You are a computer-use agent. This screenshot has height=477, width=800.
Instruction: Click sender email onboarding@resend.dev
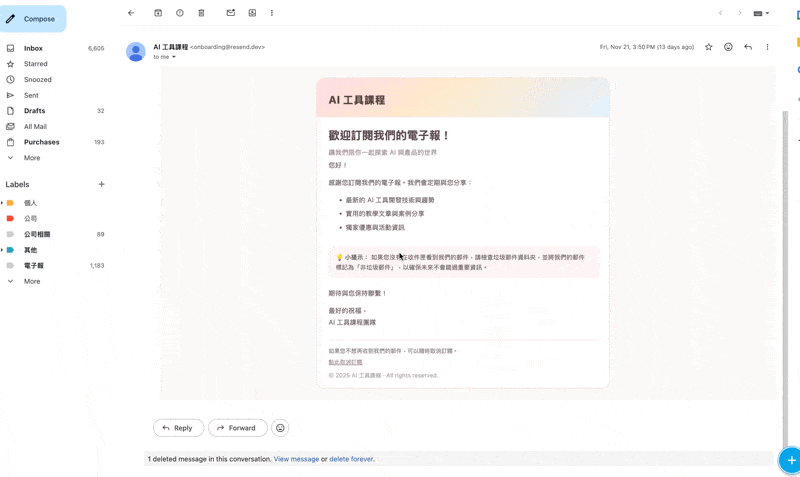(x=228, y=47)
